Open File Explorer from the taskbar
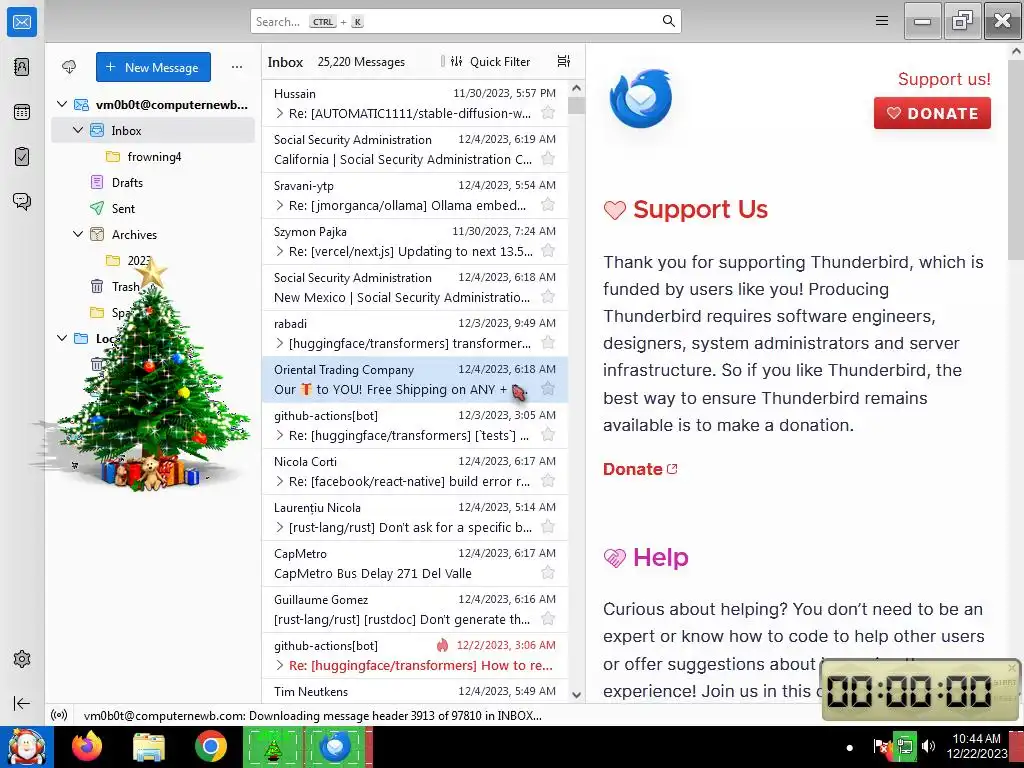Screen dimensions: 1024x768 tap(149, 746)
